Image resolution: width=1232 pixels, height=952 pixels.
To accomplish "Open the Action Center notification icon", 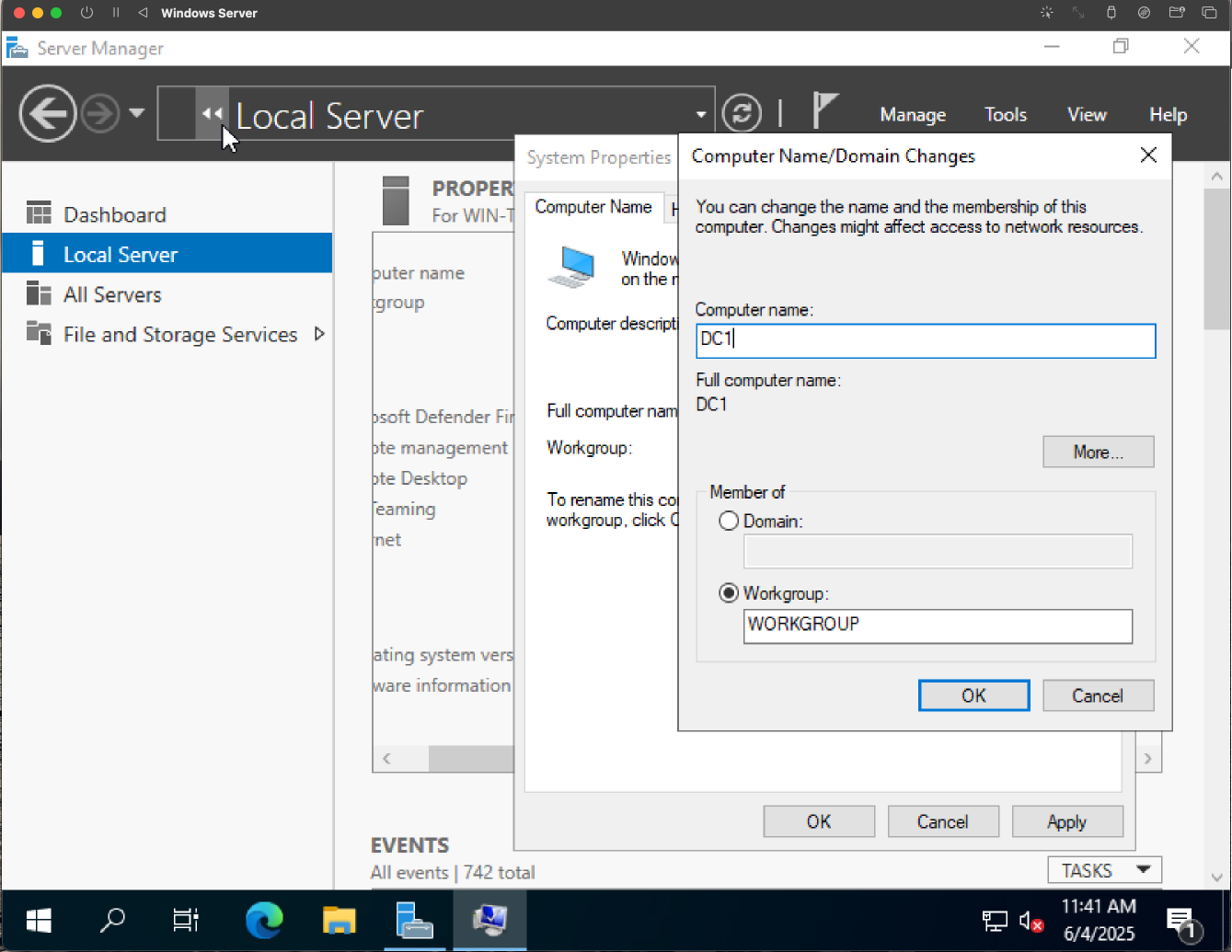I will [1182, 922].
